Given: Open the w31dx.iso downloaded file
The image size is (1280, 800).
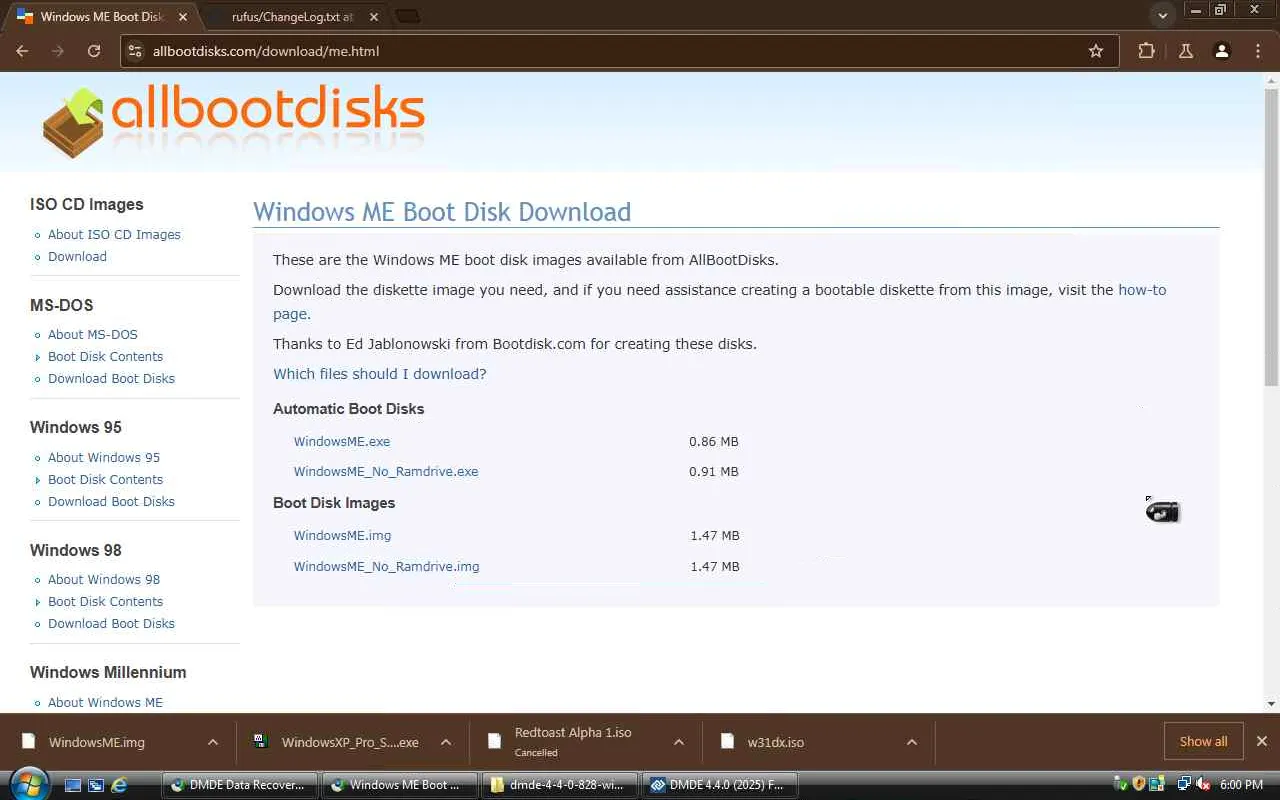Looking at the screenshot, I should pos(776,742).
